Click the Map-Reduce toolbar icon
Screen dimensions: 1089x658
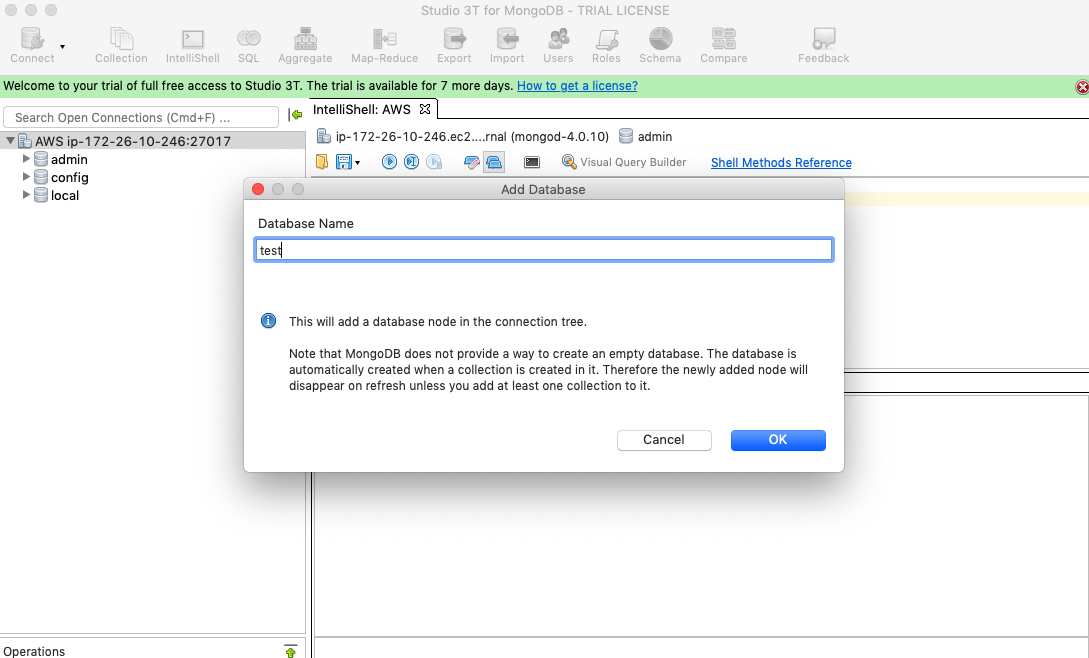pyautogui.click(x=384, y=45)
